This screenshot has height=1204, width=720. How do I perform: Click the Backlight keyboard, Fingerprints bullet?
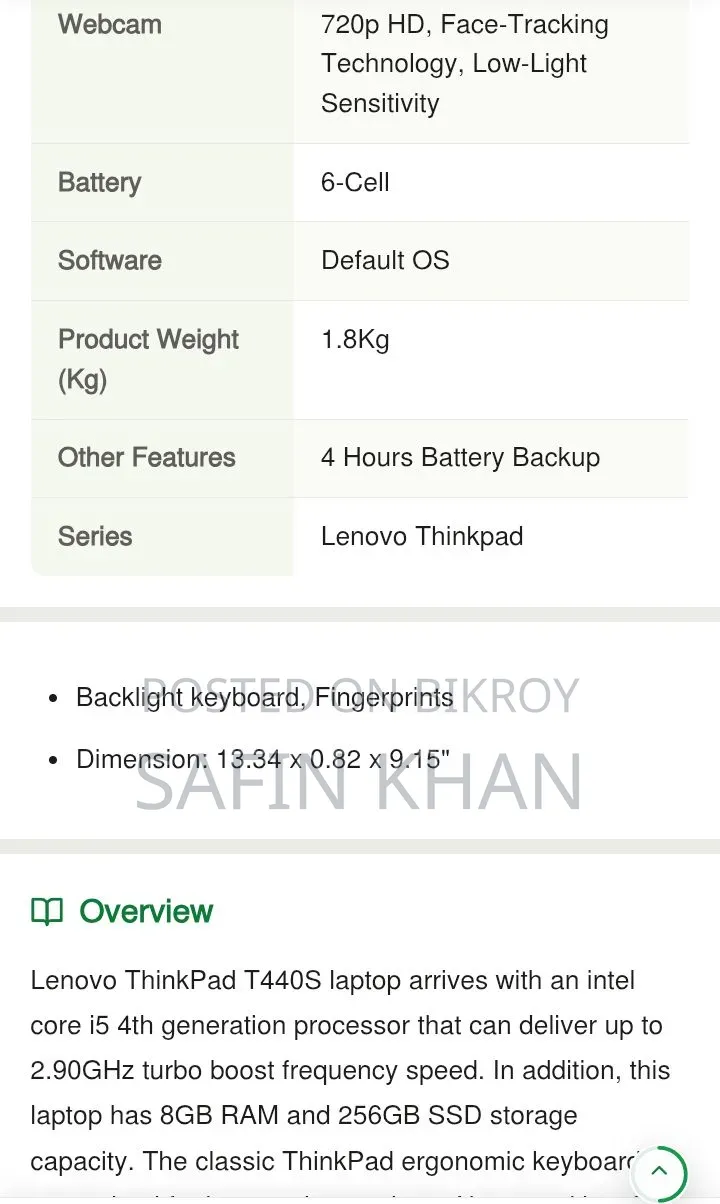pos(264,697)
